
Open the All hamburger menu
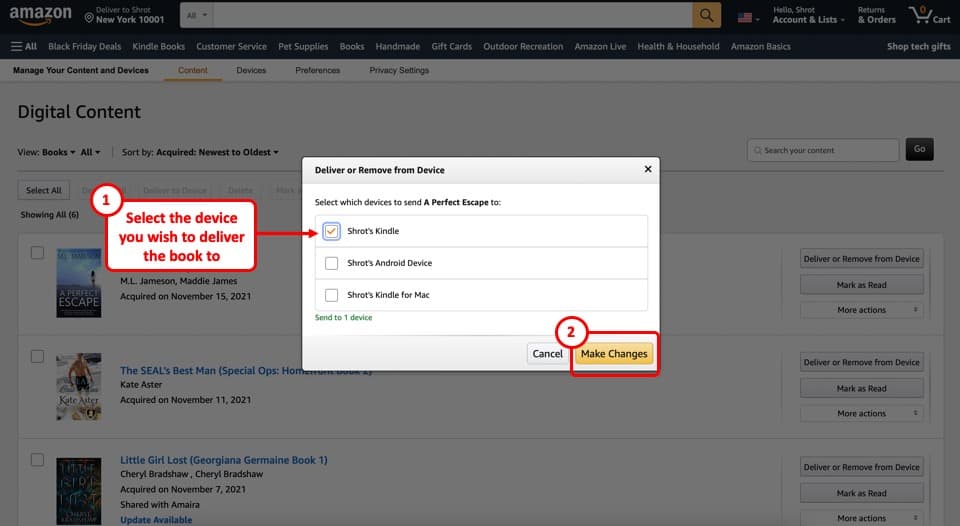click(24, 47)
